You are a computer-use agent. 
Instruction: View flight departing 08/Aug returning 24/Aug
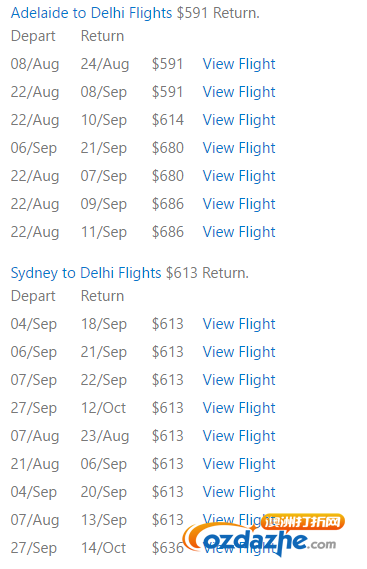point(239,64)
